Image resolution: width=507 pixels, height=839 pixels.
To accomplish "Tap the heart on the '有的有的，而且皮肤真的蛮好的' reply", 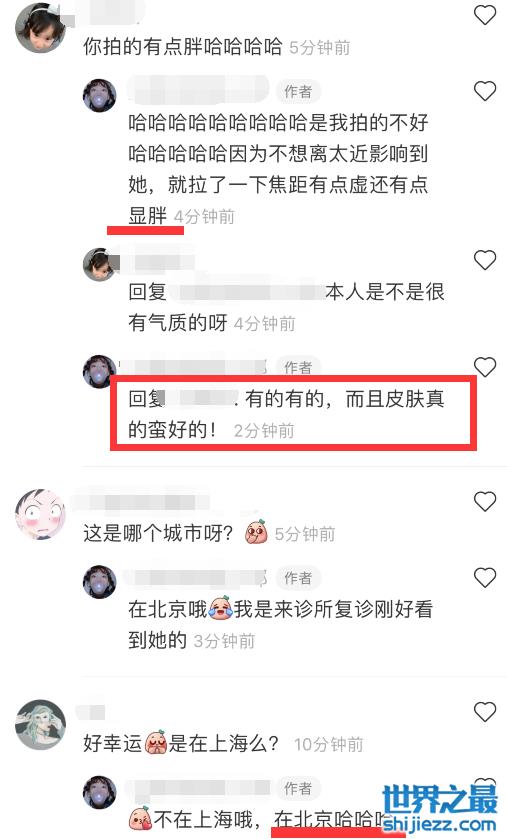I will pyautogui.click(x=485, y=367).
